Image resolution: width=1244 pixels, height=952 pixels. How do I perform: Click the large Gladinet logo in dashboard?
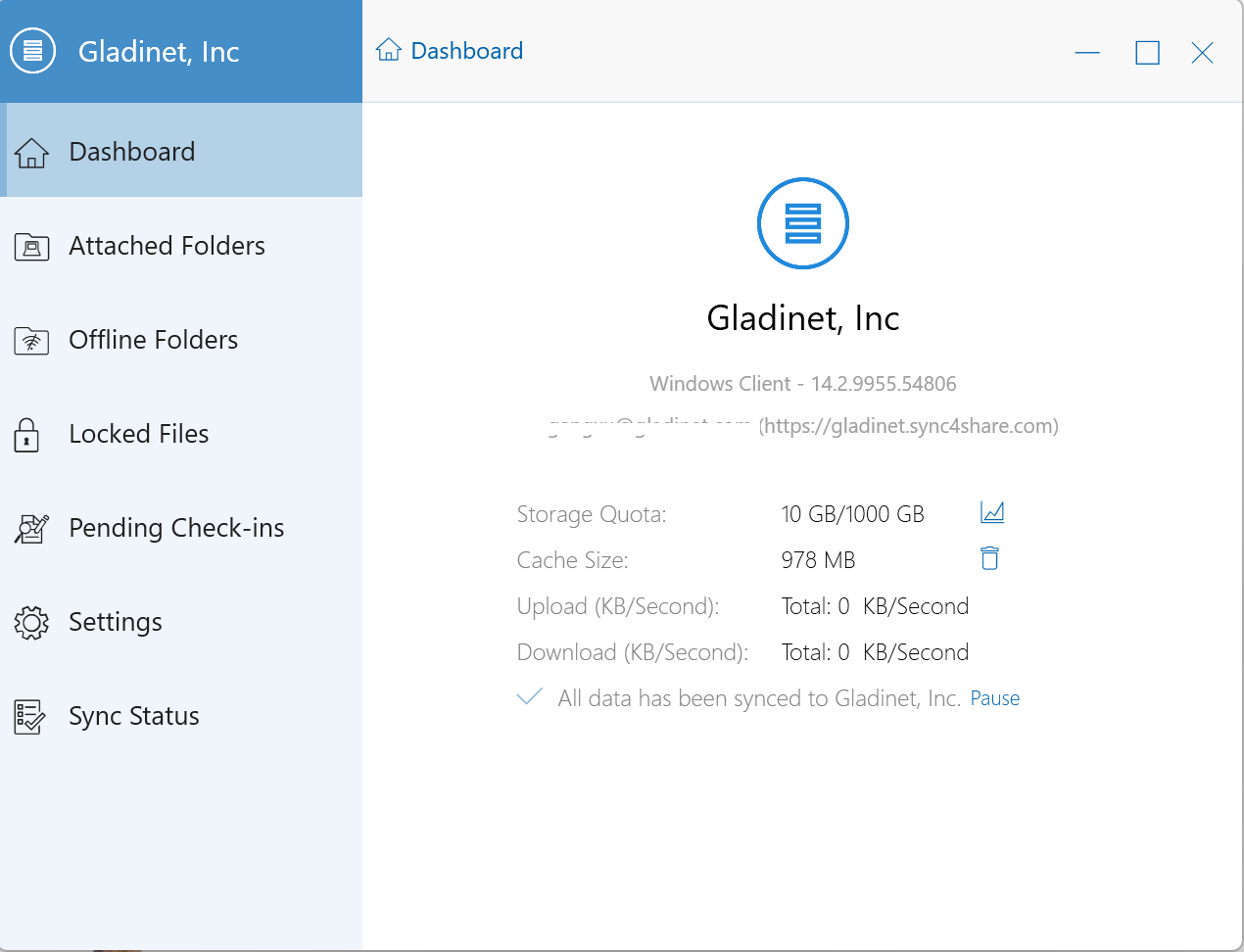click(803, 223)
